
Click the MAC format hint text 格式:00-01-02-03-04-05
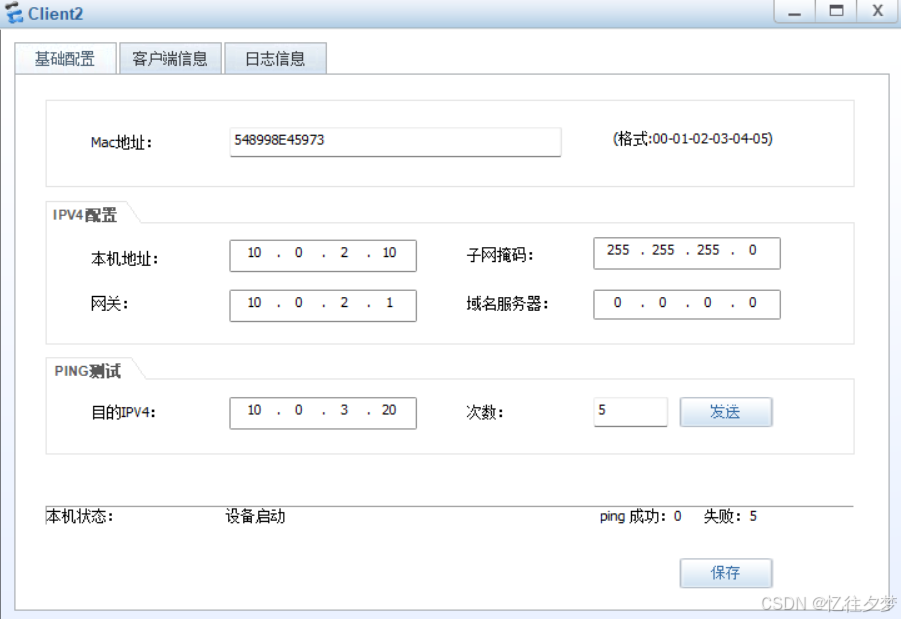coord(692,139)
